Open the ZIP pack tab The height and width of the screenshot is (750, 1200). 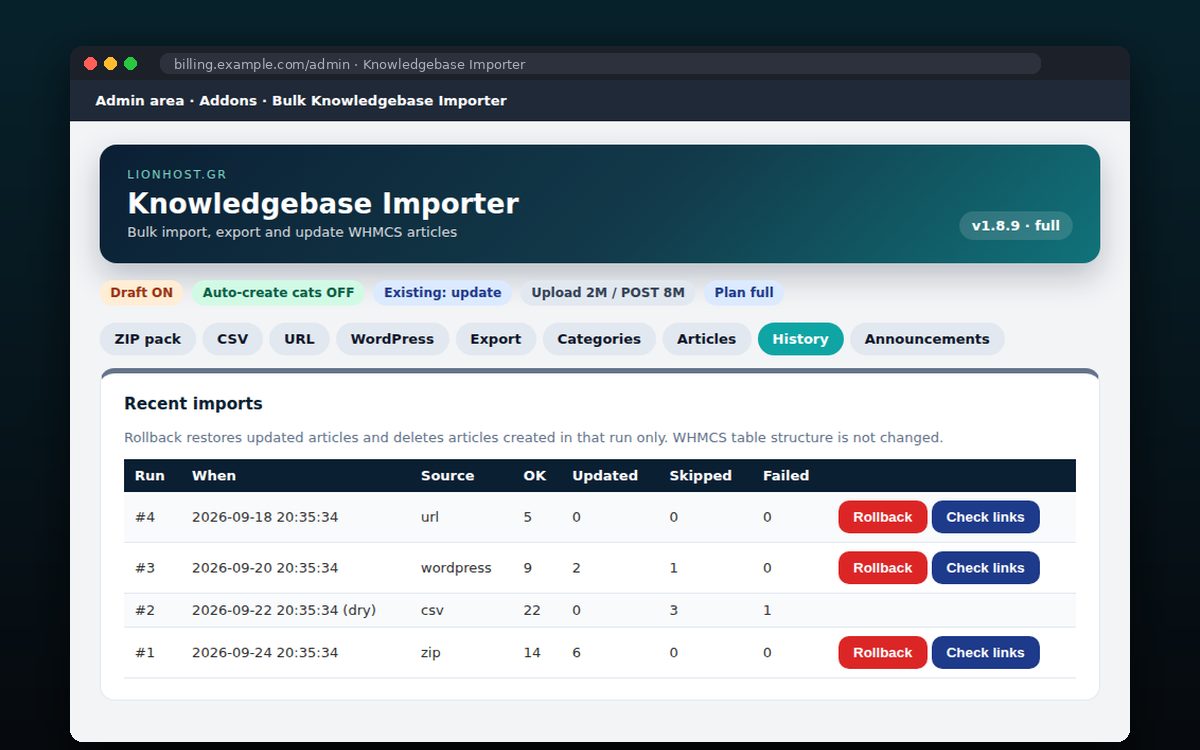[148, 339]
